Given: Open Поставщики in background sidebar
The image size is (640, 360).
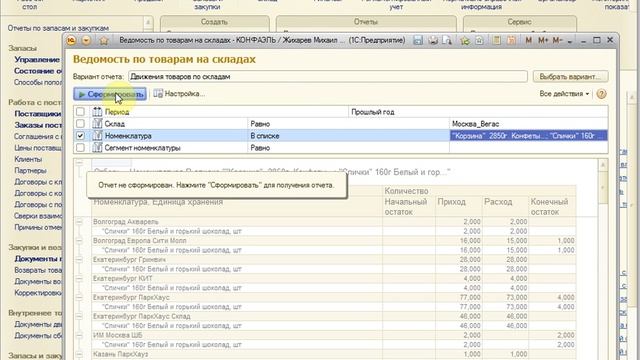Looking at the screenshot, I should pos(38,113).
